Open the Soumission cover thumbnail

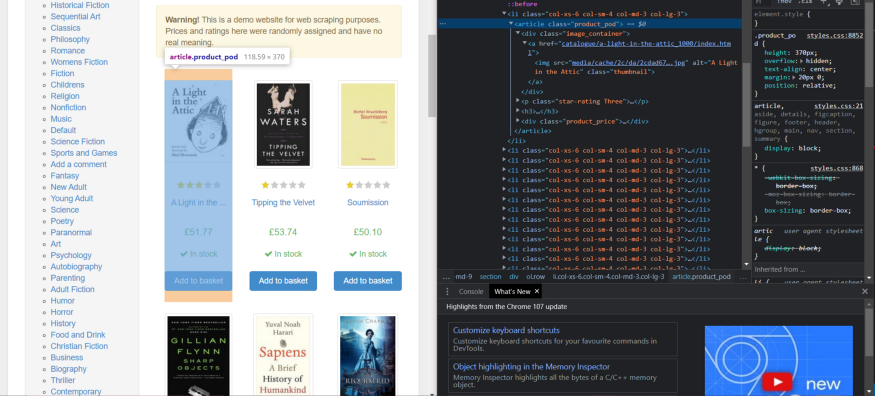(x=368, y=124)
